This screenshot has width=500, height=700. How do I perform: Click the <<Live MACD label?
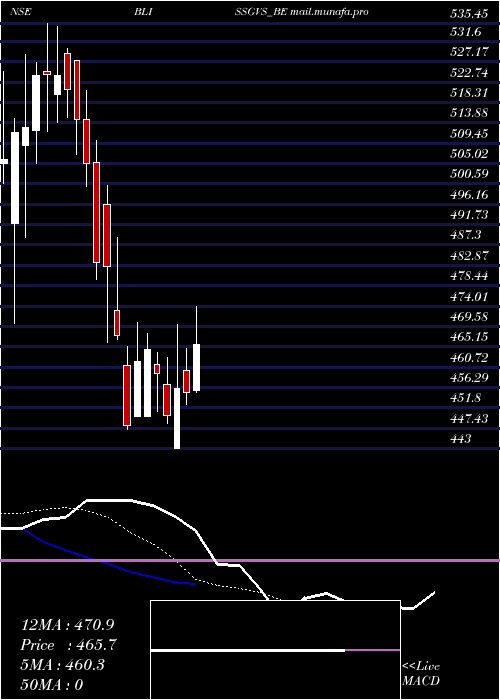click(421, 673)
